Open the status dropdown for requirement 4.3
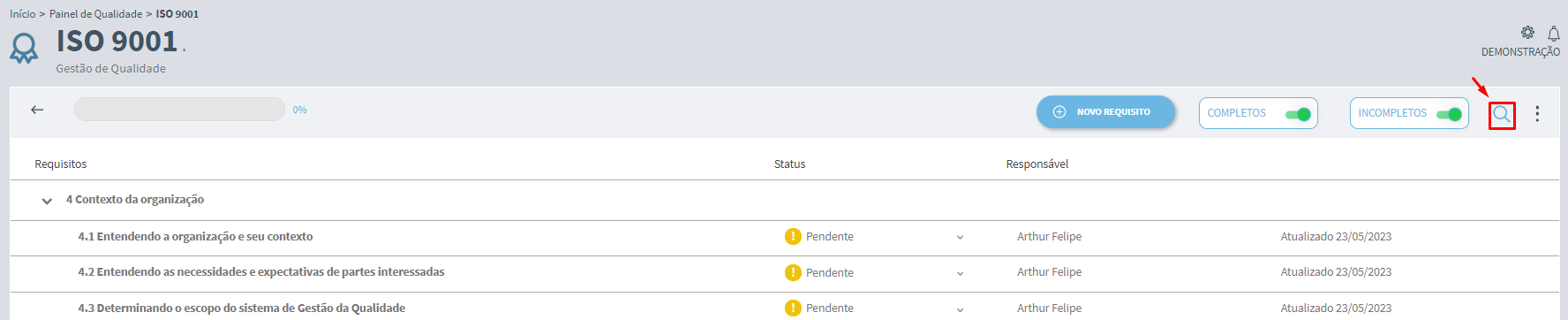The image size is (1568, 320). (x=960, y=309)
